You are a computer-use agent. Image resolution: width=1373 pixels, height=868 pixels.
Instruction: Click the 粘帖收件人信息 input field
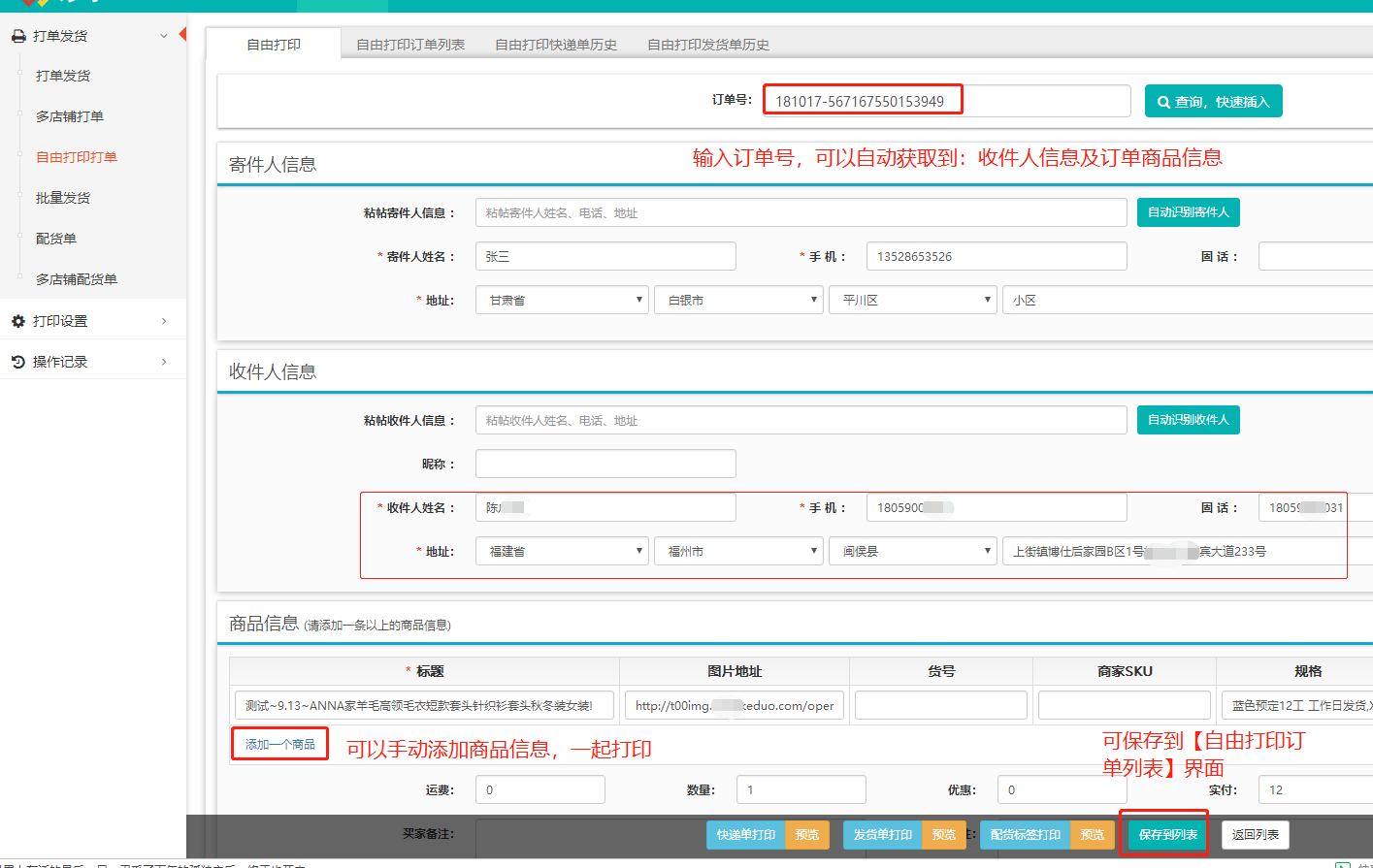coord(801,420)
